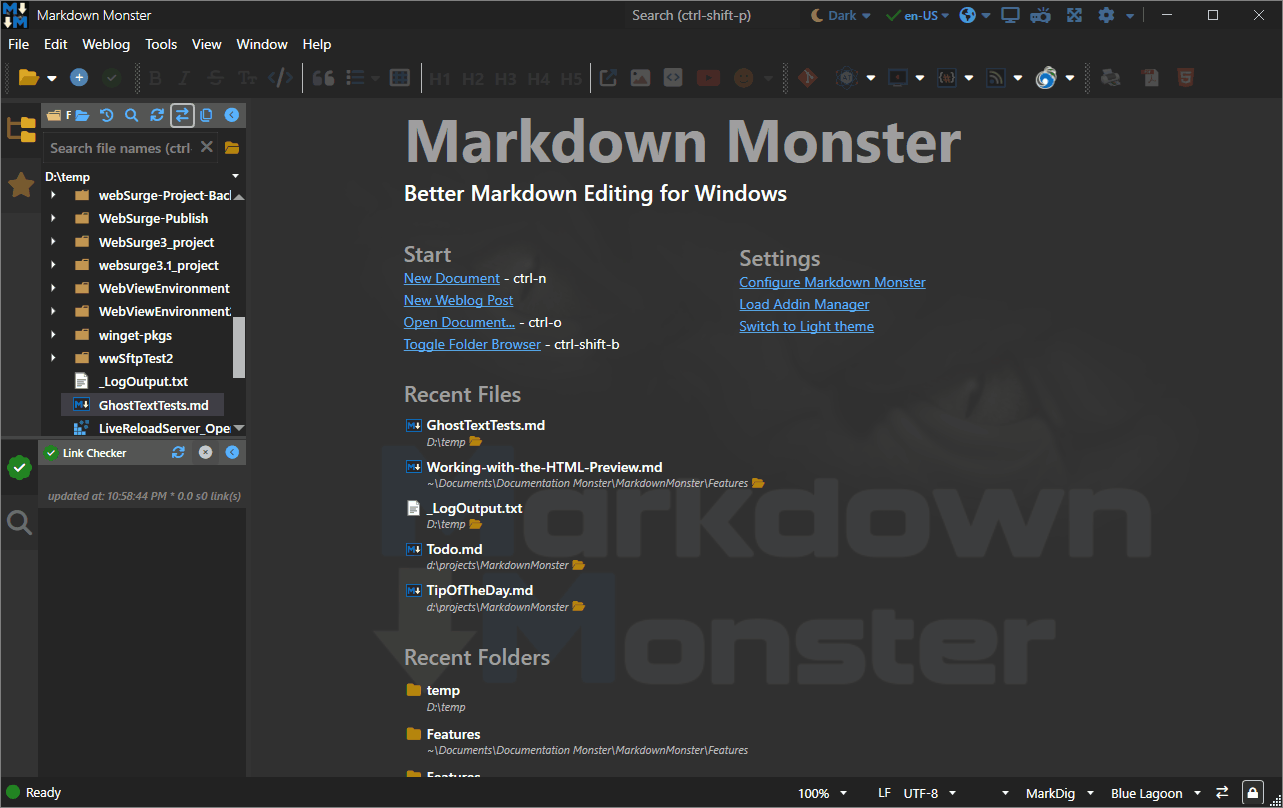Click the projector icon in title bar

tap(1041, 15)
